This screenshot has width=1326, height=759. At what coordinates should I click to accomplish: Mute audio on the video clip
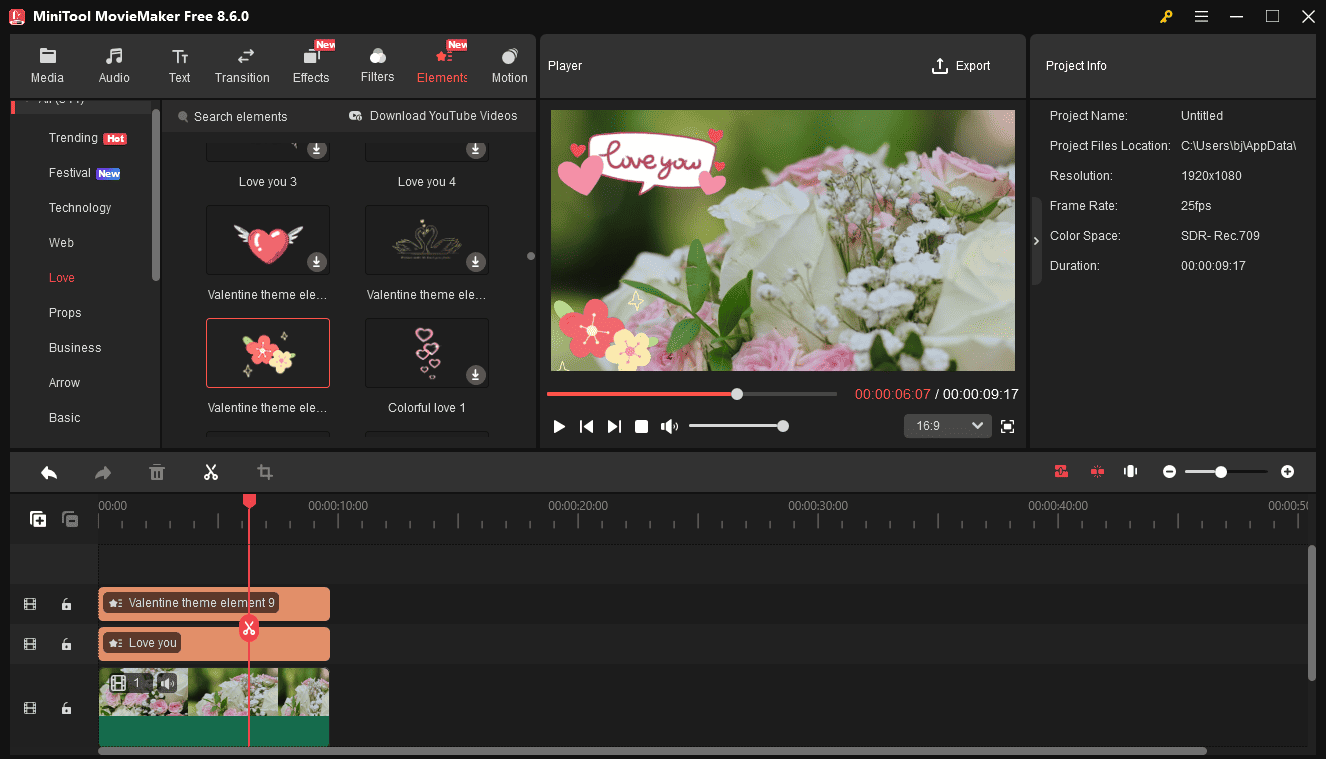click(x=167, y=683)
